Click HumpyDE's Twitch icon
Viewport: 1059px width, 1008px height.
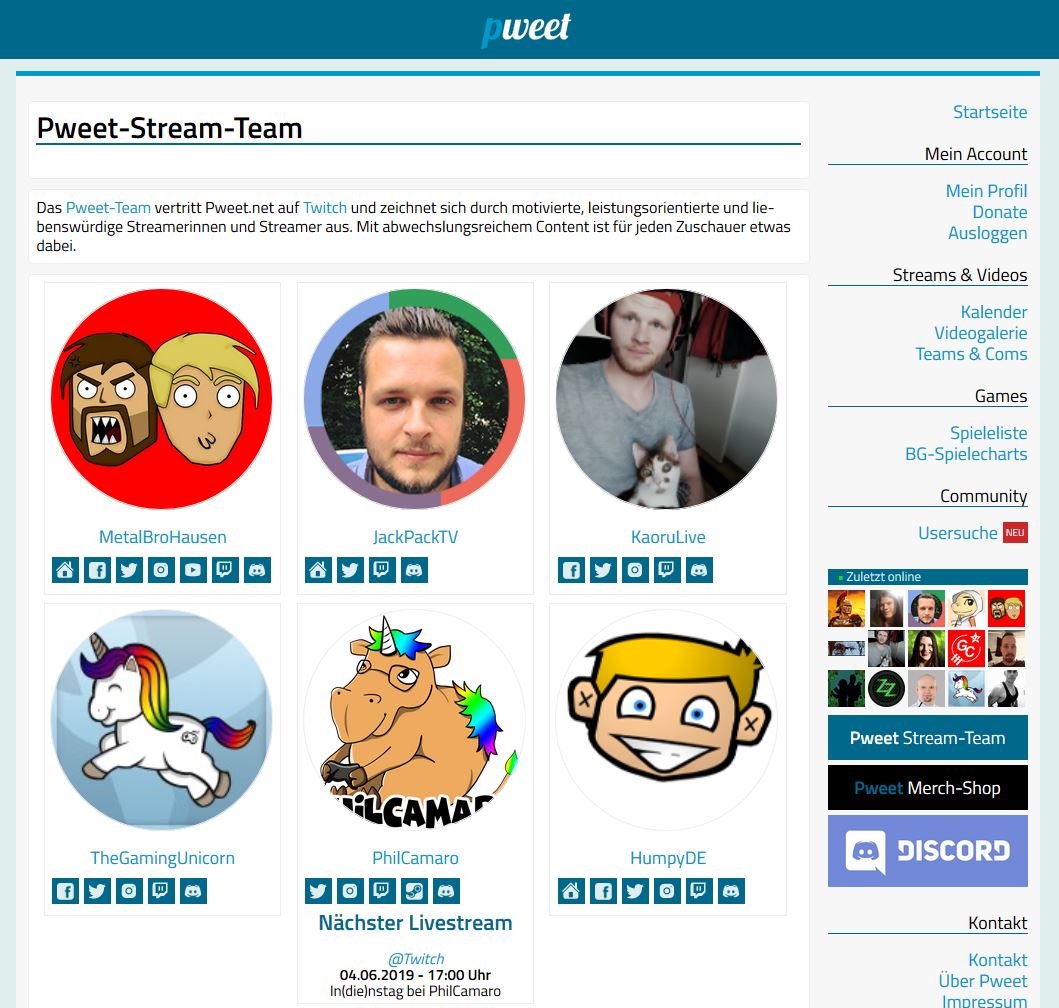pos(699,890)
